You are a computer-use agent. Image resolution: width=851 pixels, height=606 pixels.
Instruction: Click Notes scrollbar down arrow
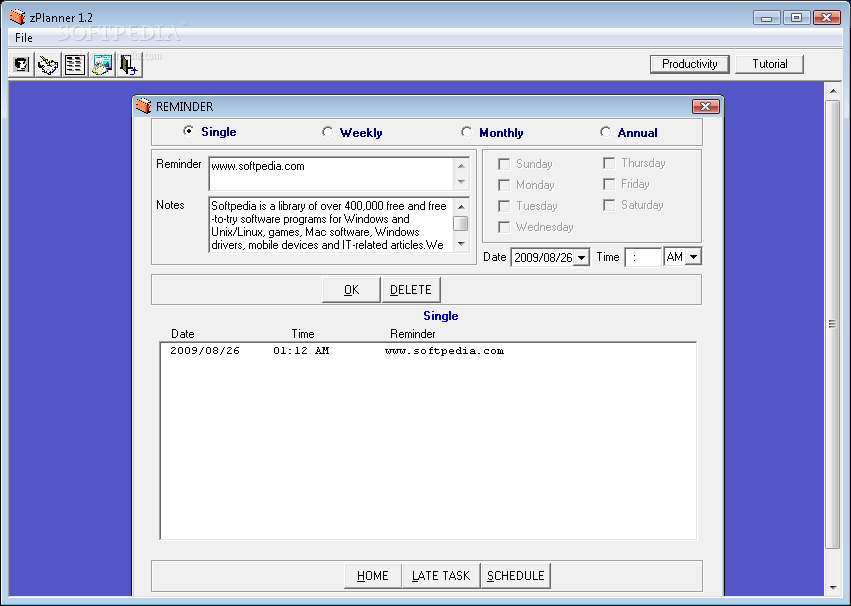461,244
